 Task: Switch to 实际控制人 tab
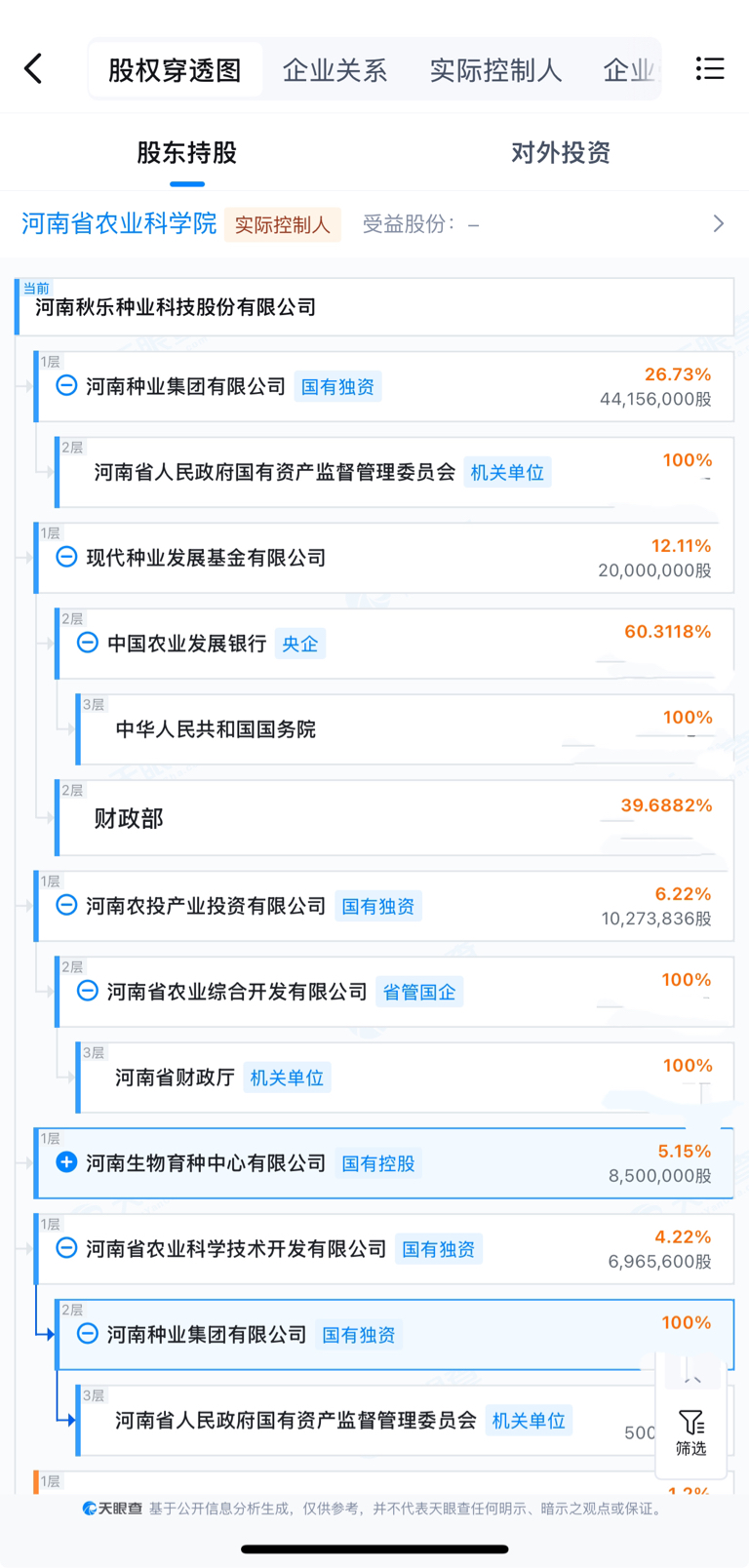[x=495, y=70]
